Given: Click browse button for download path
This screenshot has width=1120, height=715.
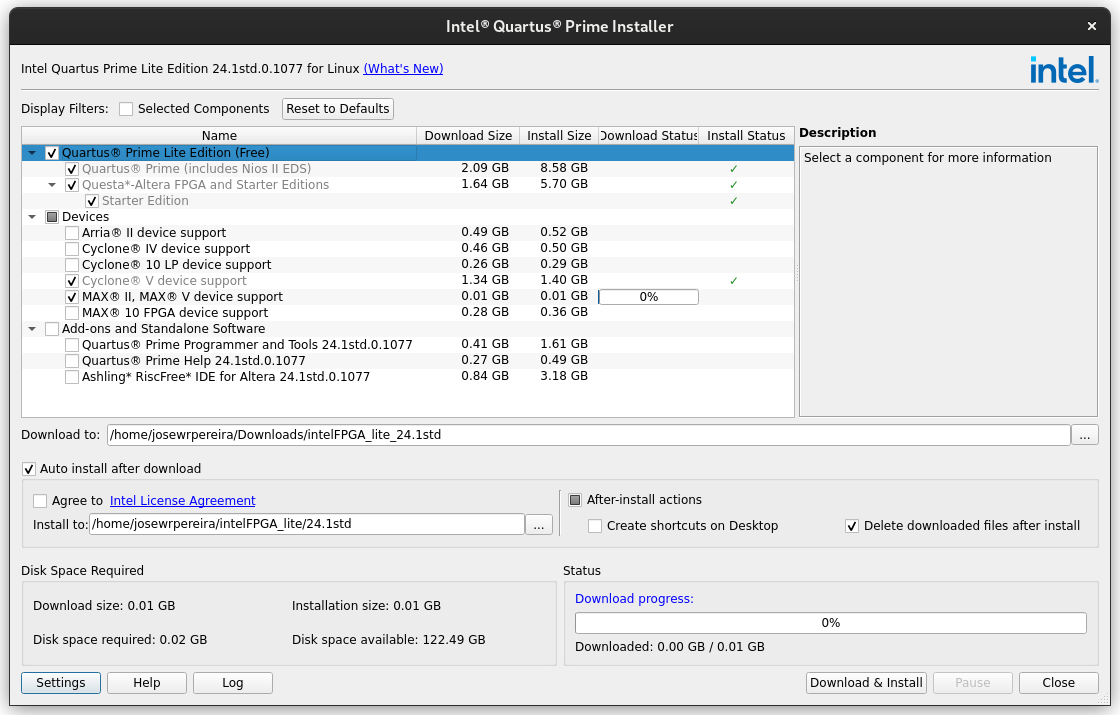Looking at the screenshot, I should tap(1085, 435).
